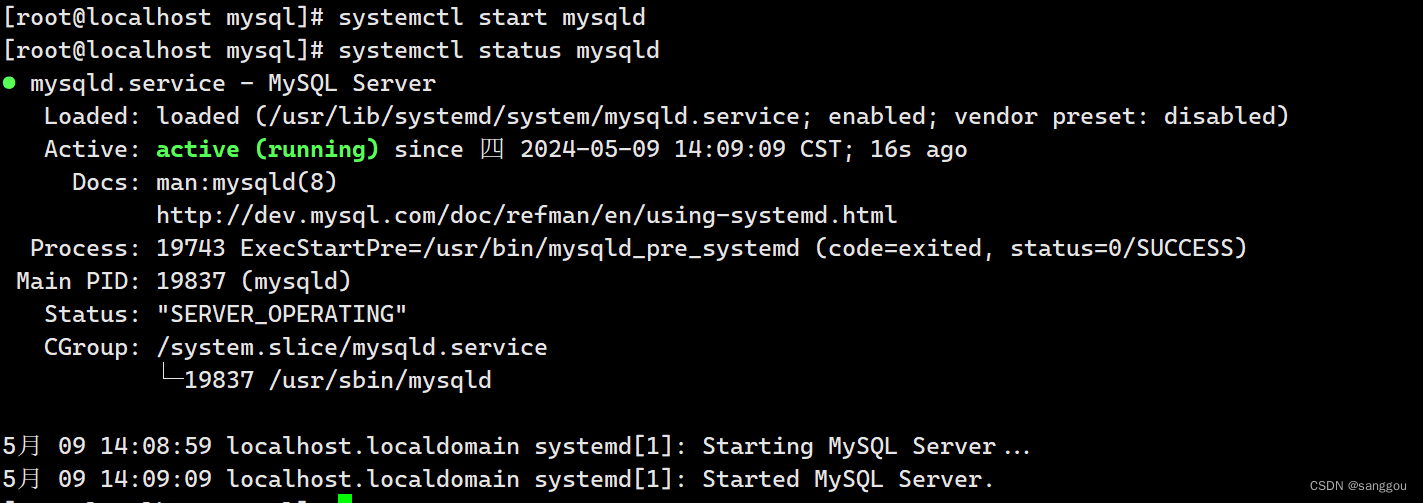Click the CSDN @sanggou watermark

(x=1357, y=483)
